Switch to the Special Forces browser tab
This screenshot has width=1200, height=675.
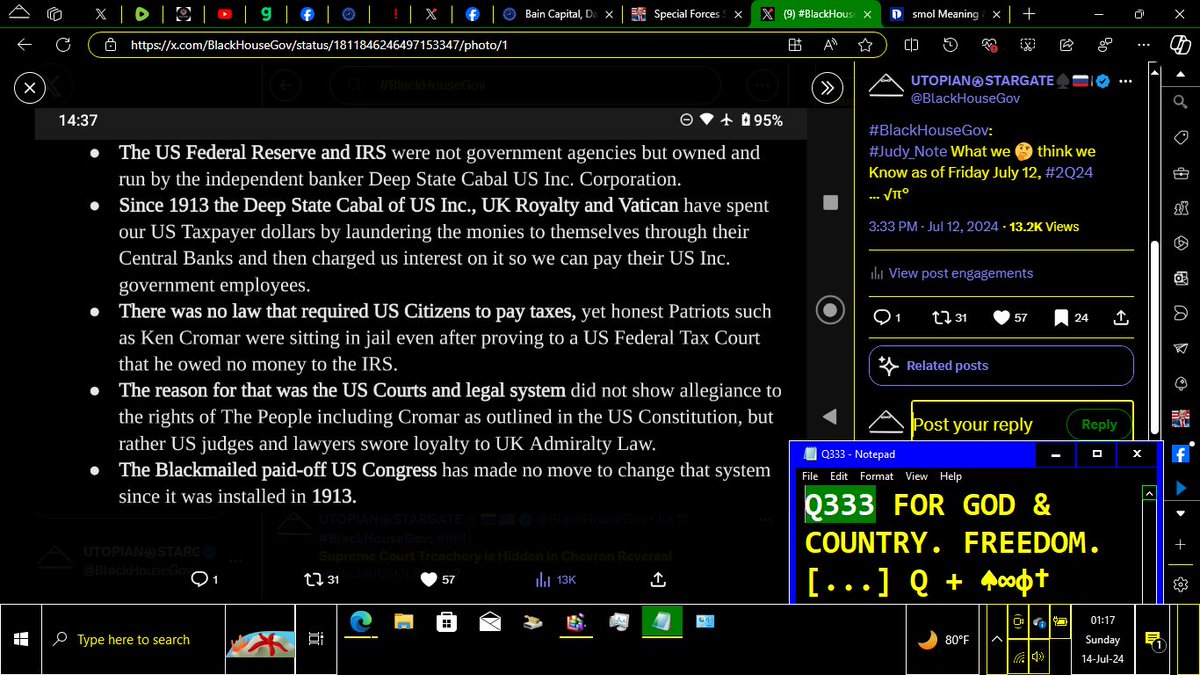(x=685, y=14)
